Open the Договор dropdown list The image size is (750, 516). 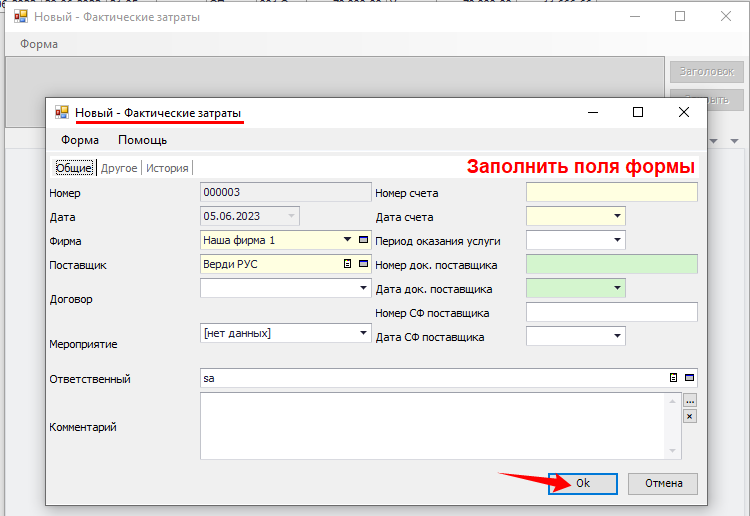click(x=363, y=288)
